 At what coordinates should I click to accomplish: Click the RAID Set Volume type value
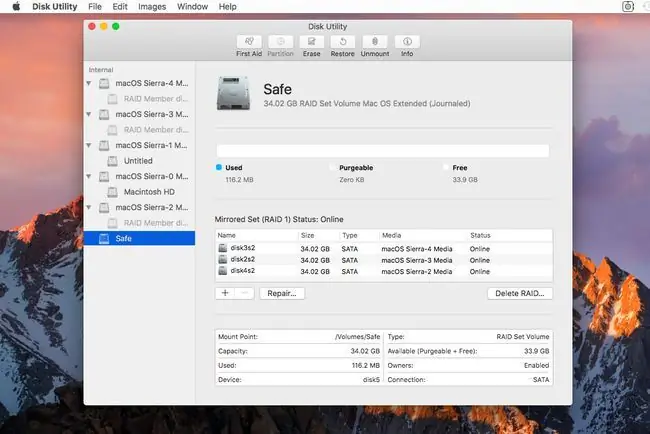pyautogui.click(x=523, y=337)
